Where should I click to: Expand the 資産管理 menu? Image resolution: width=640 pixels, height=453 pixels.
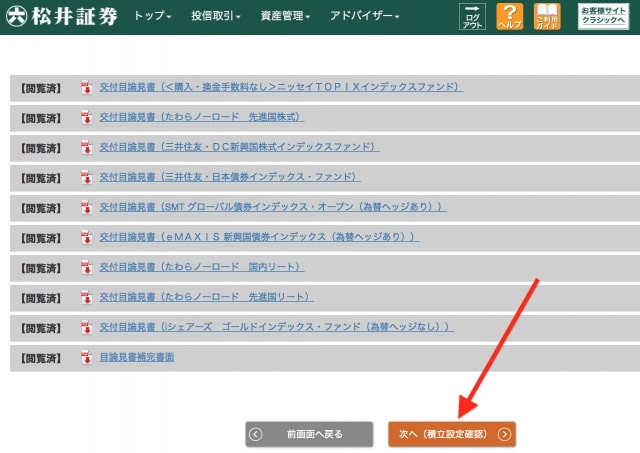[x=285, y=16]
